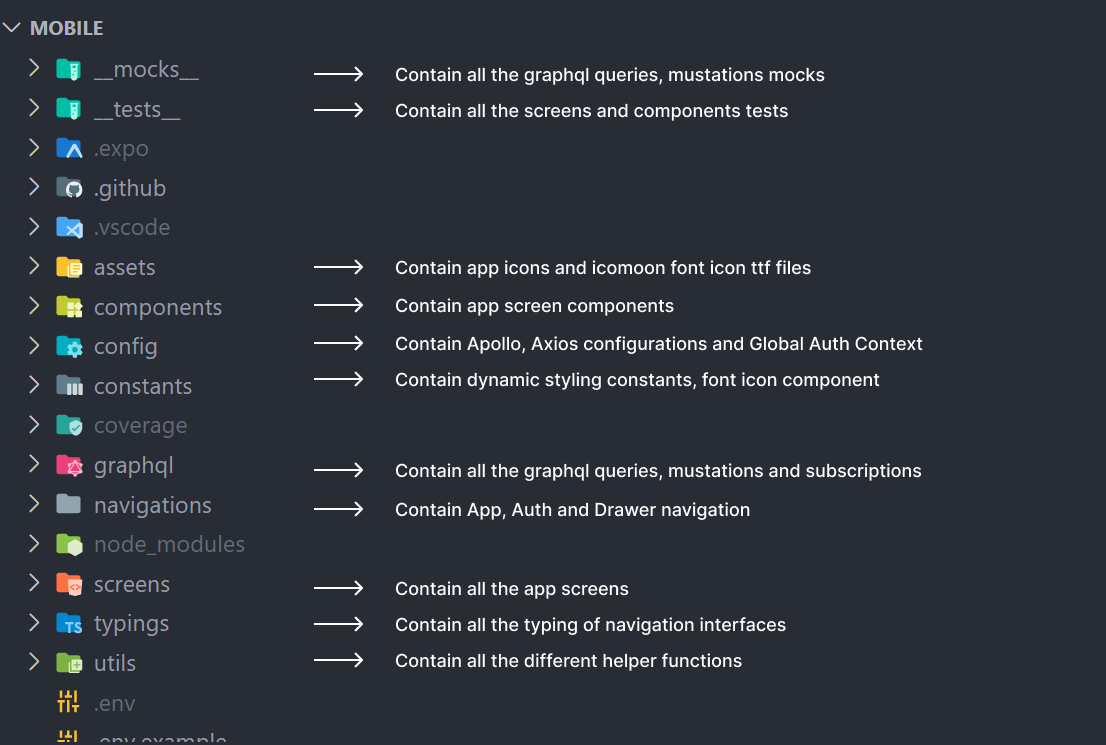Expand the utils folder chevron
Screen dimensions: 1106x745
[x=34, y=662]
